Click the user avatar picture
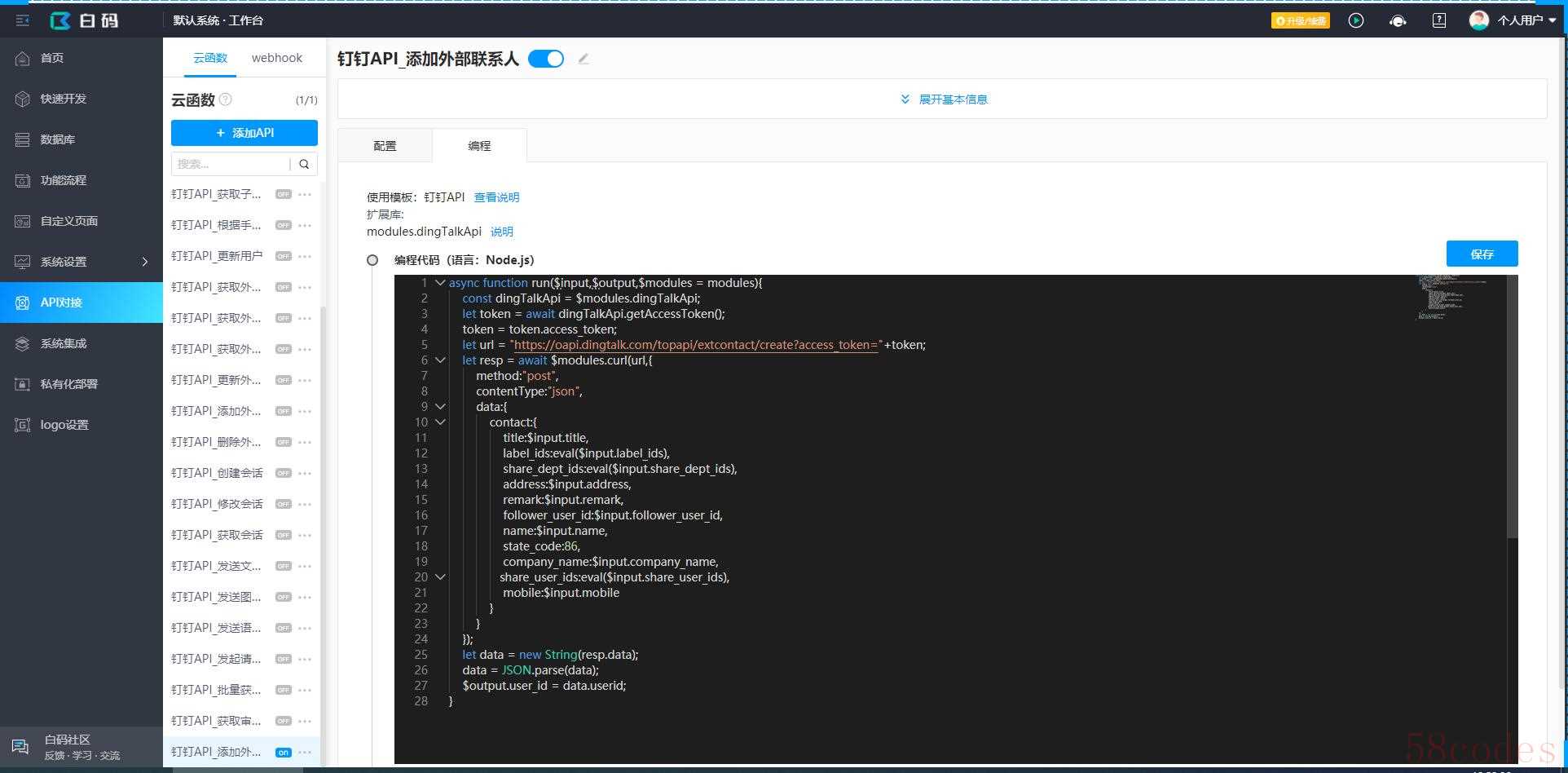 (x=1478, y=20)
